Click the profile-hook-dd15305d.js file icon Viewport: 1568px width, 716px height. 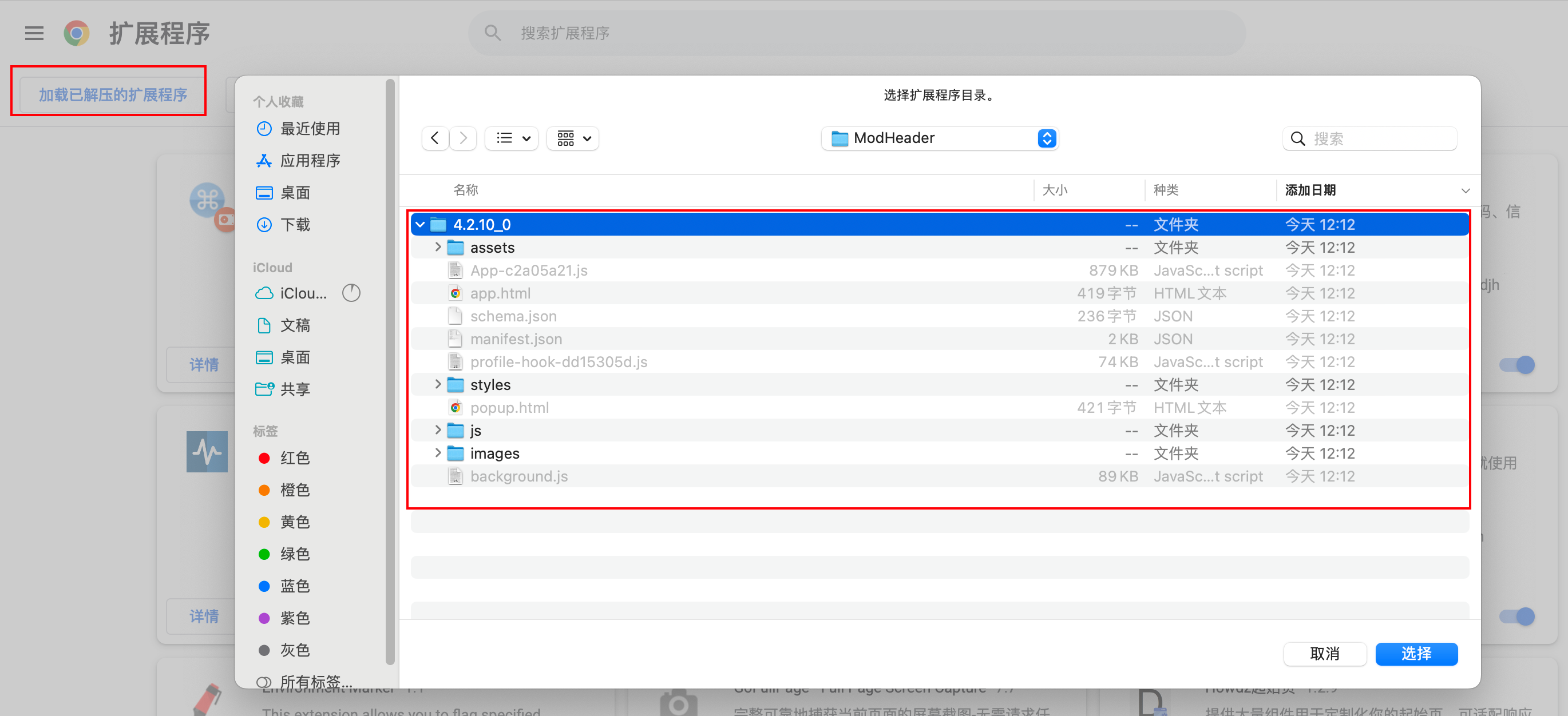click(456, 362)
